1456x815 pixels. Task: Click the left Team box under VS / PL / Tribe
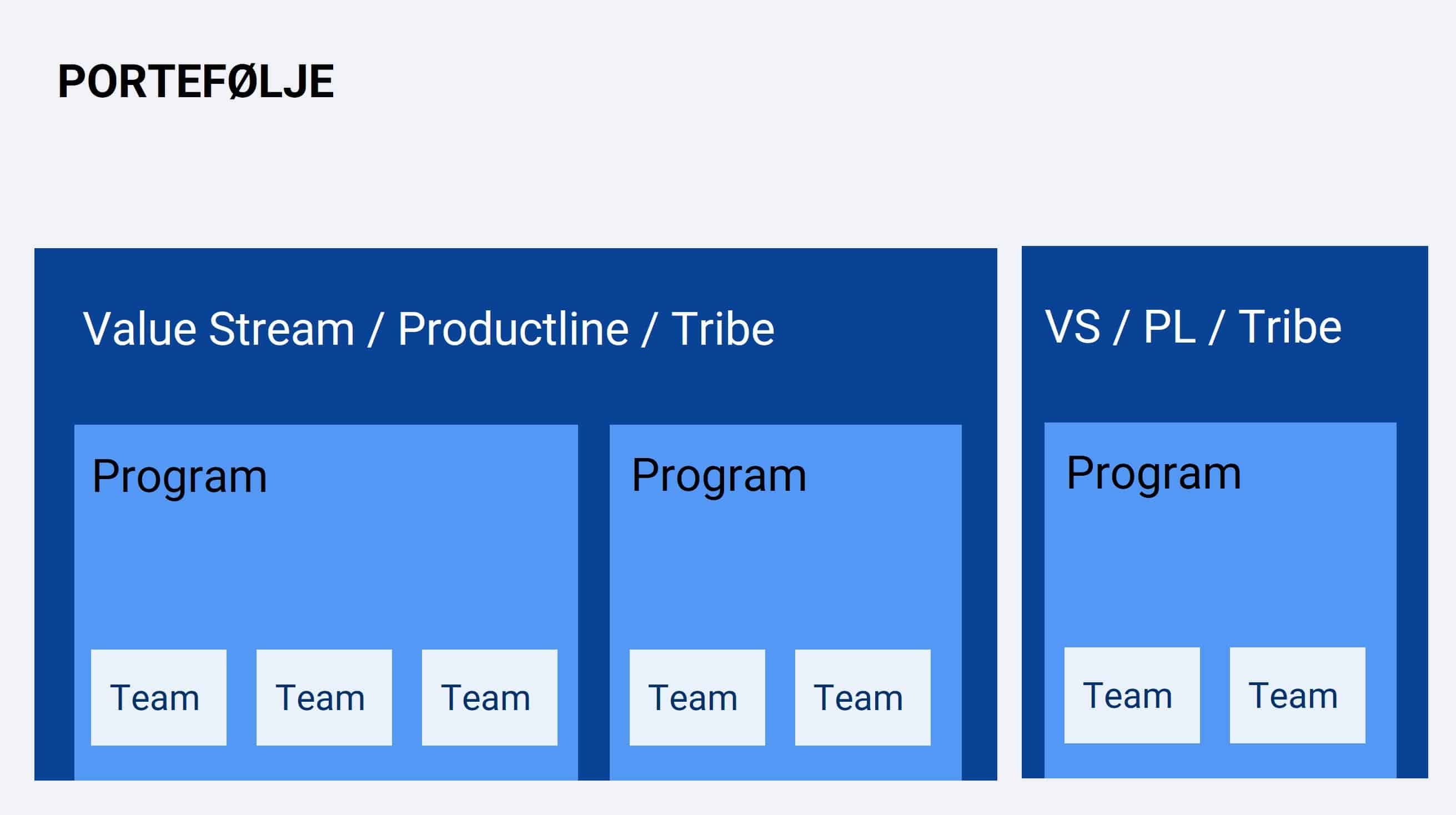(1132, 695)
